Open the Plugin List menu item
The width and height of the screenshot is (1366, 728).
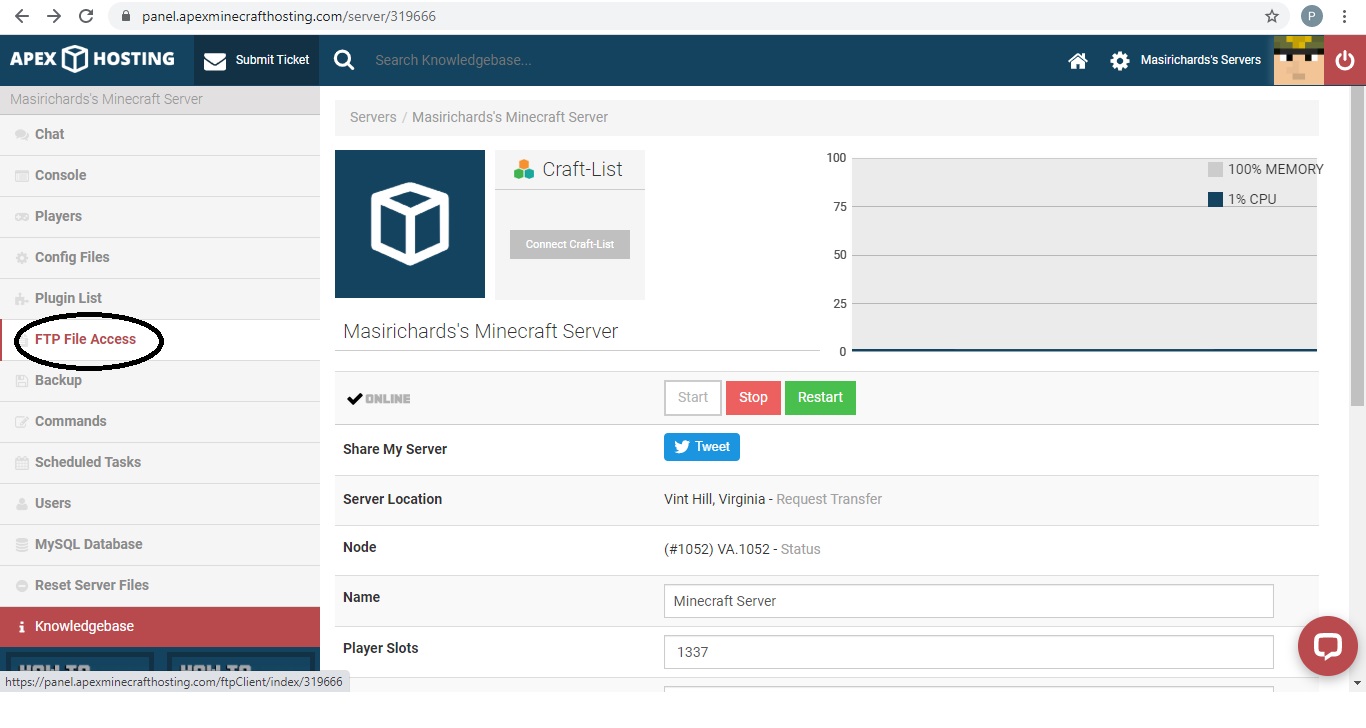point(160,298)
